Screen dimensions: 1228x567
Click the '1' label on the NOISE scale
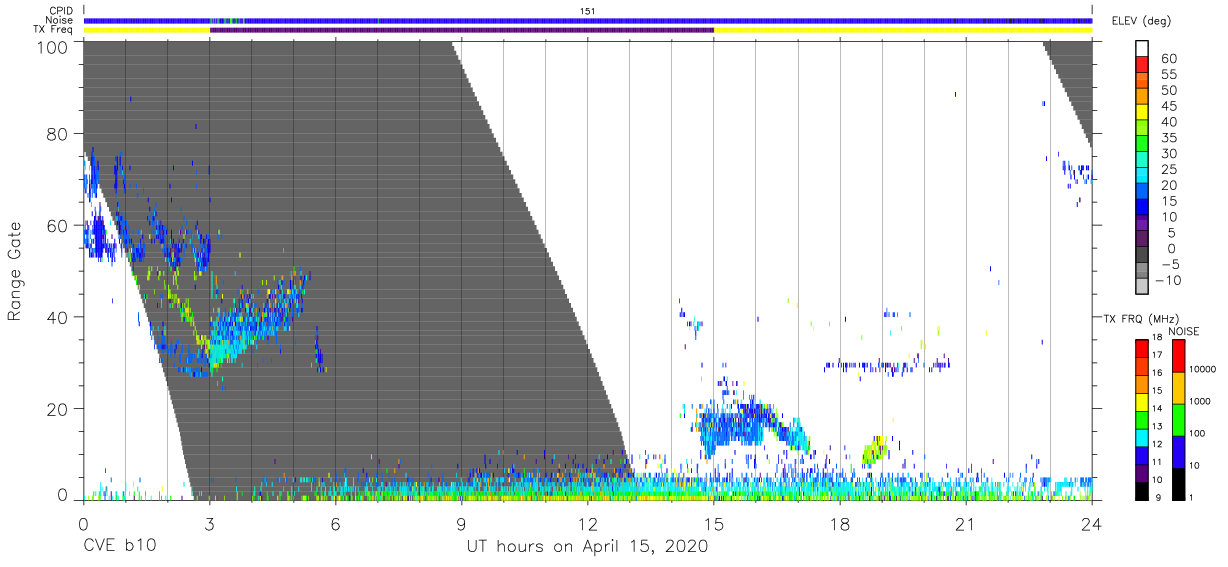tap(1192, 497)
